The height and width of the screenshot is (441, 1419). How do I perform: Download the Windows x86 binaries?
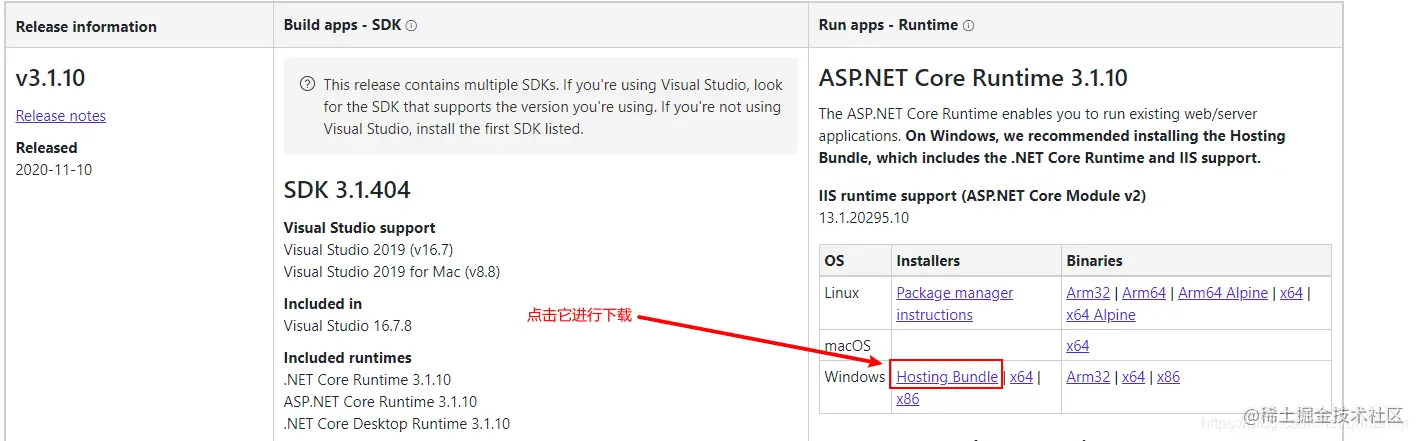[x=1168, y=377]
